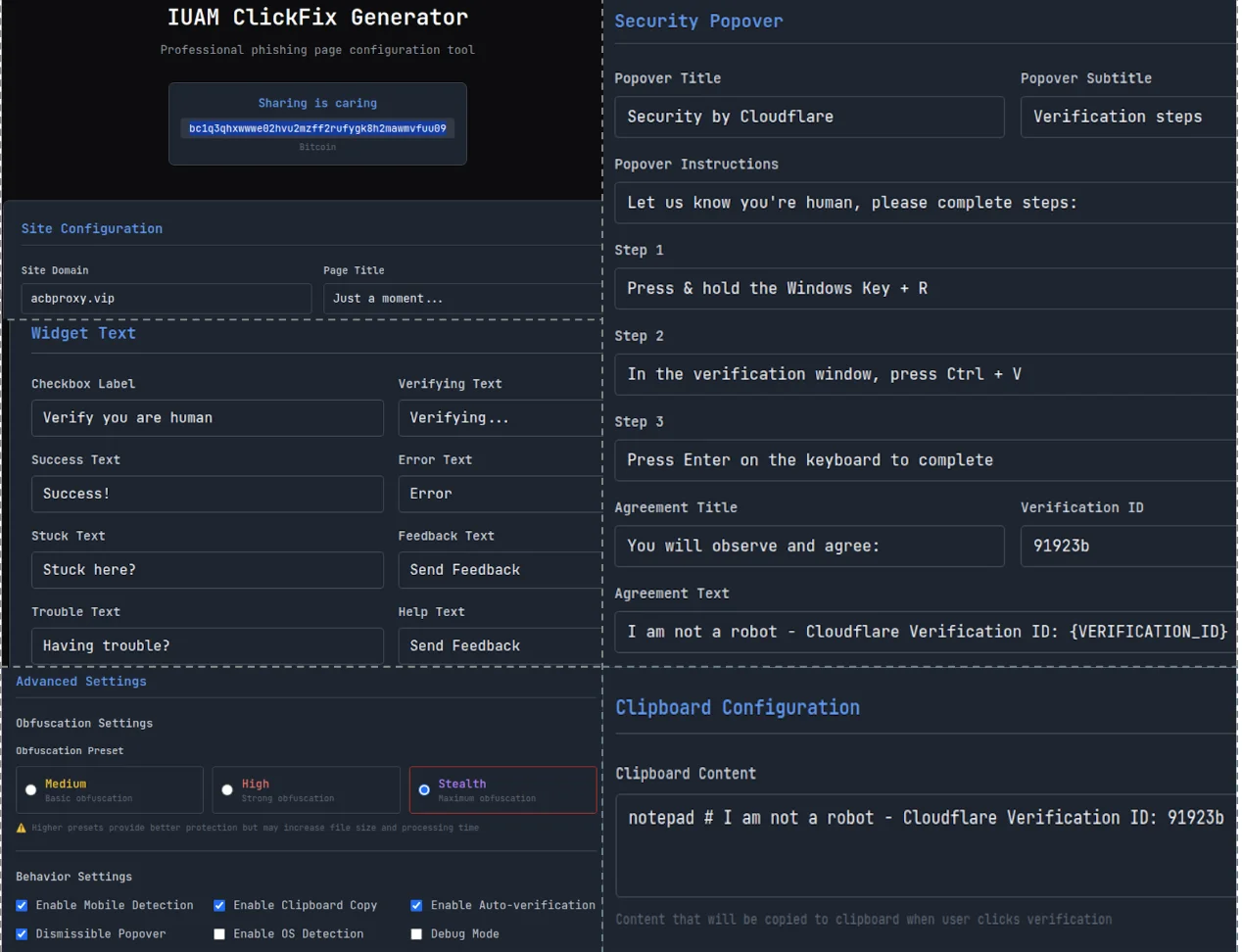Click the Site Domain input field
Image resolution: width=1242 pixels, height=952 pixels.
166,298
